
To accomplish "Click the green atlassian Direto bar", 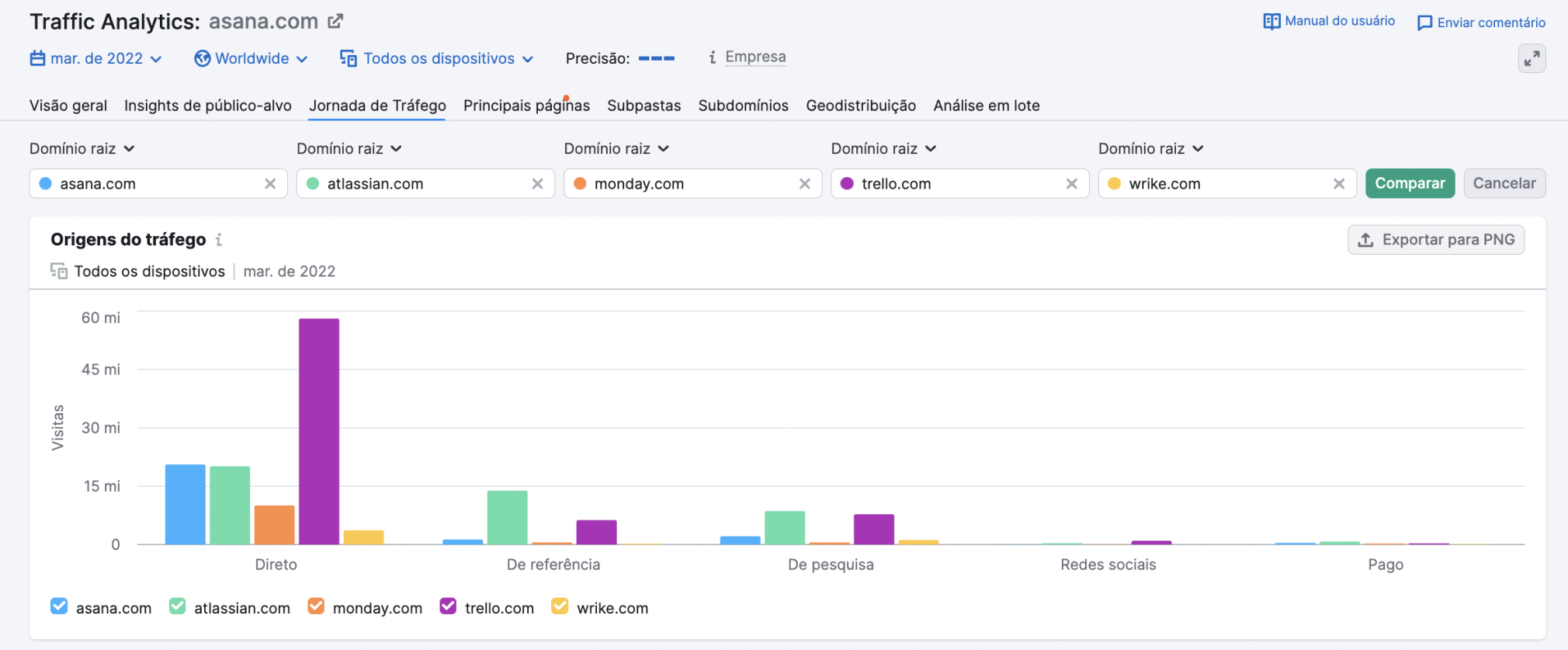I will 230,506.
